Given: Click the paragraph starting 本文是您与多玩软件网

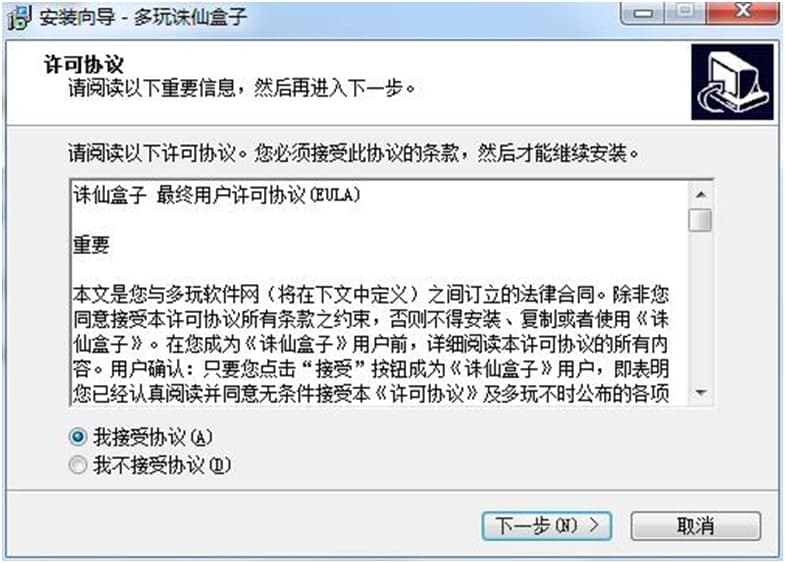Looking at the screenshot, I should tap(371, 344).
